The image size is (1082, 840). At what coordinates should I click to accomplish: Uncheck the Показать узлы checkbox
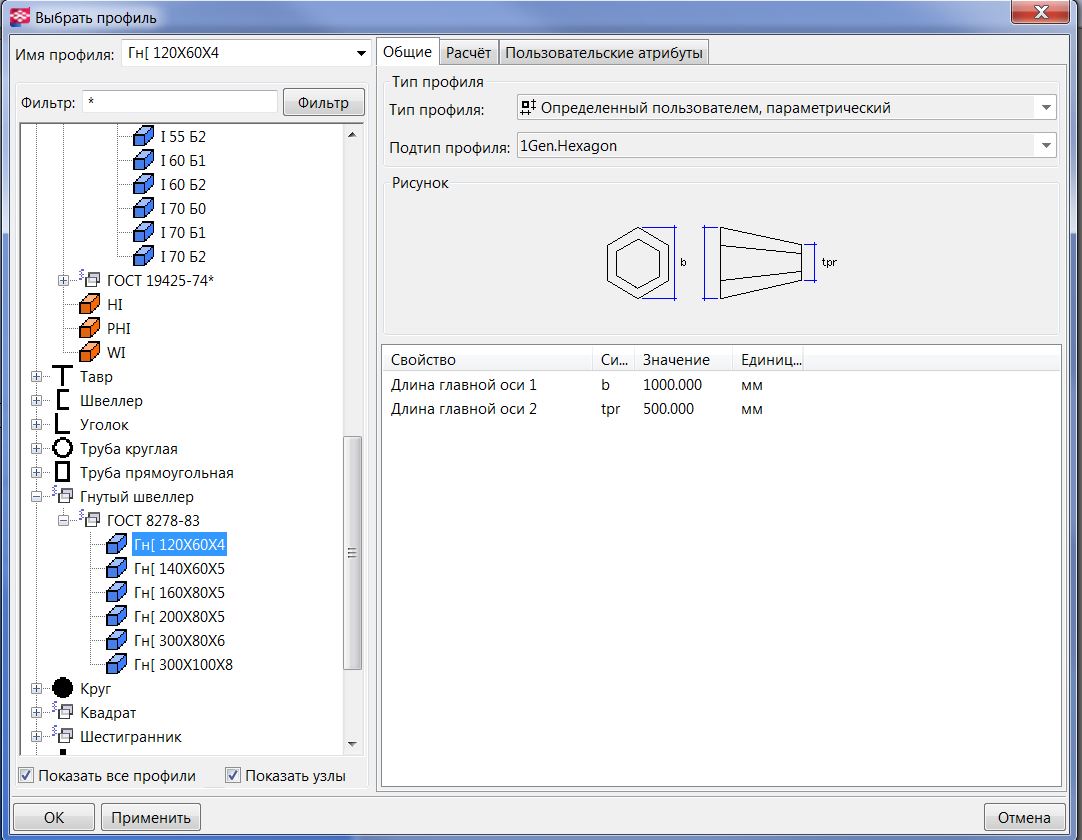tap(233, 776)
